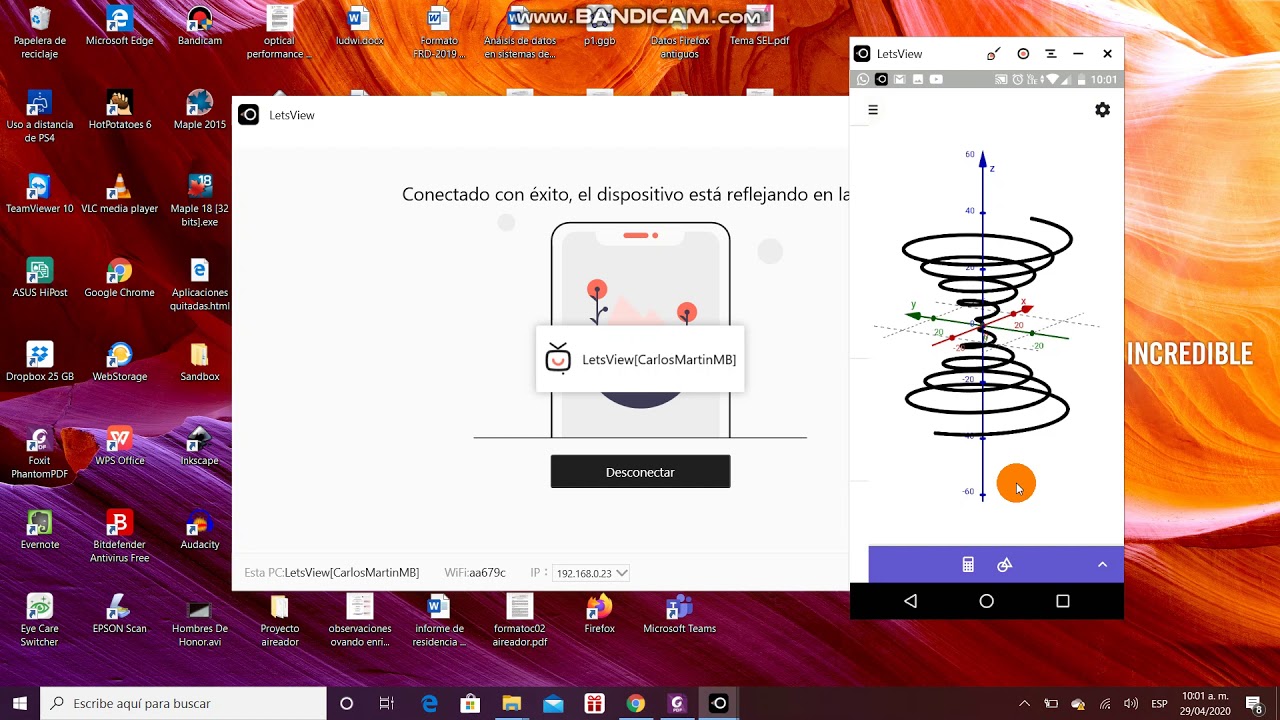Select Foxit PhantomPDF desktop icon

coord(40,453)
